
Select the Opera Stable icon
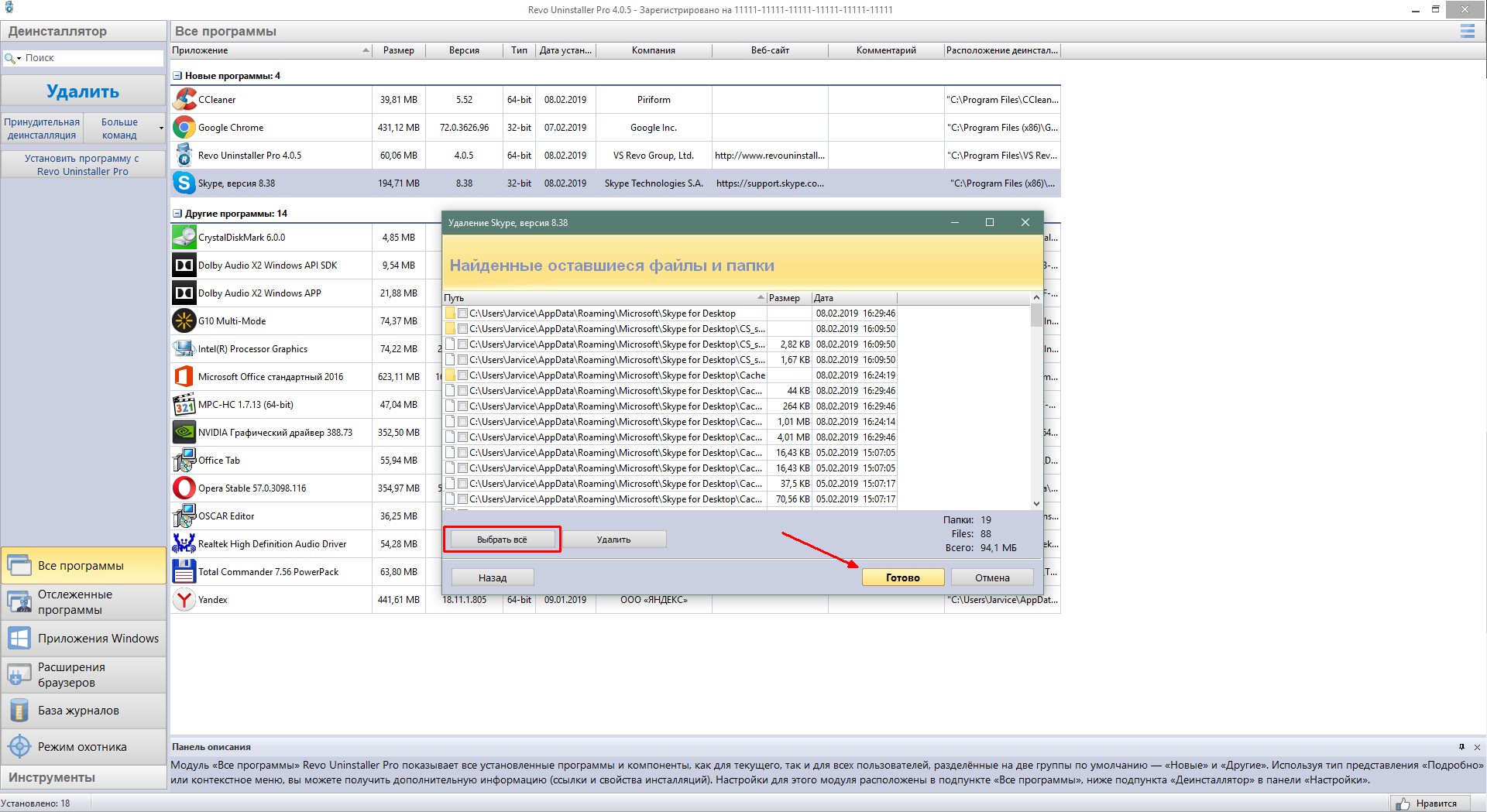point(184,488)
